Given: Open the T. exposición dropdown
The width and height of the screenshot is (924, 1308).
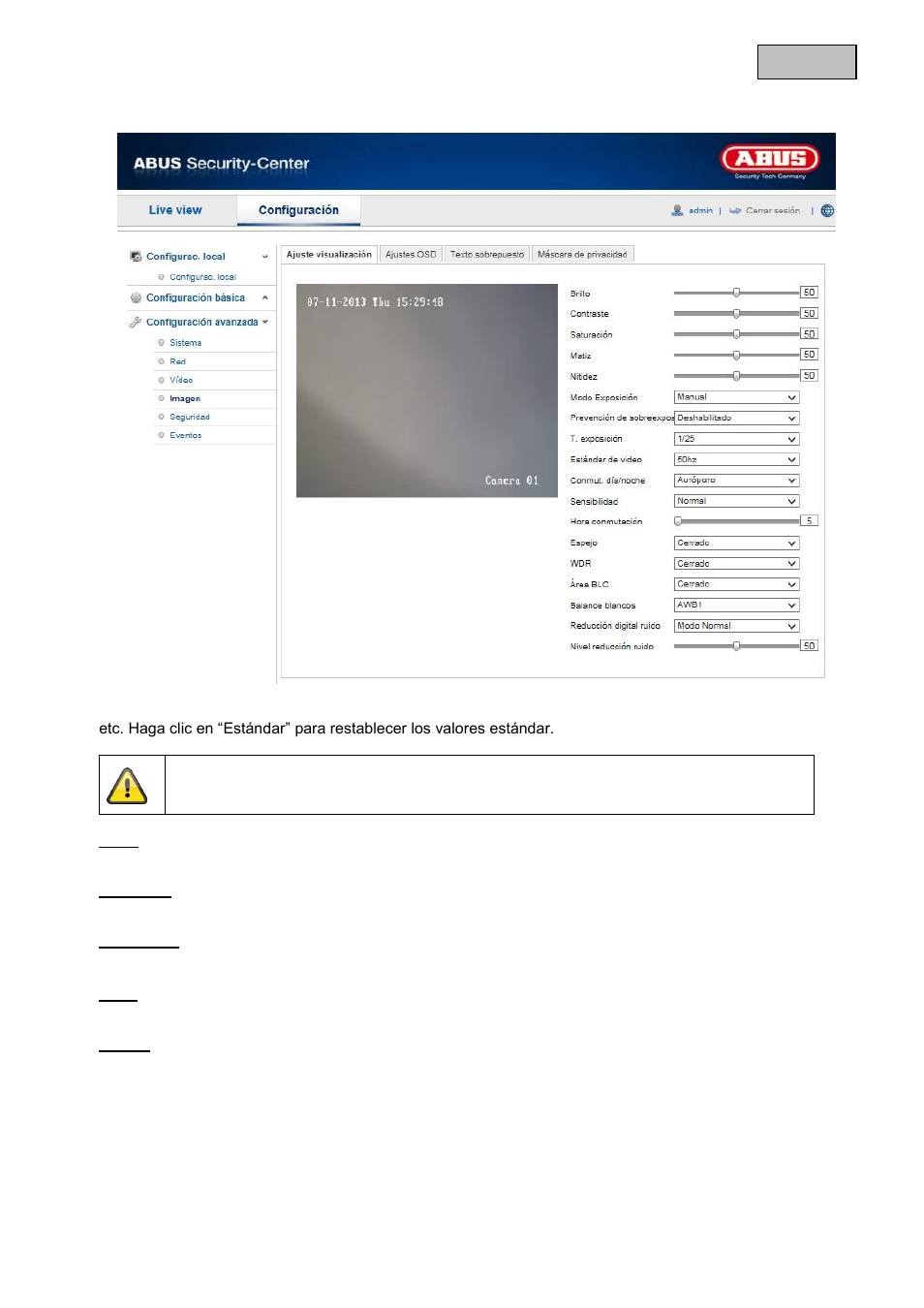Looking at the screenshot, I should [x=736, y=439].
